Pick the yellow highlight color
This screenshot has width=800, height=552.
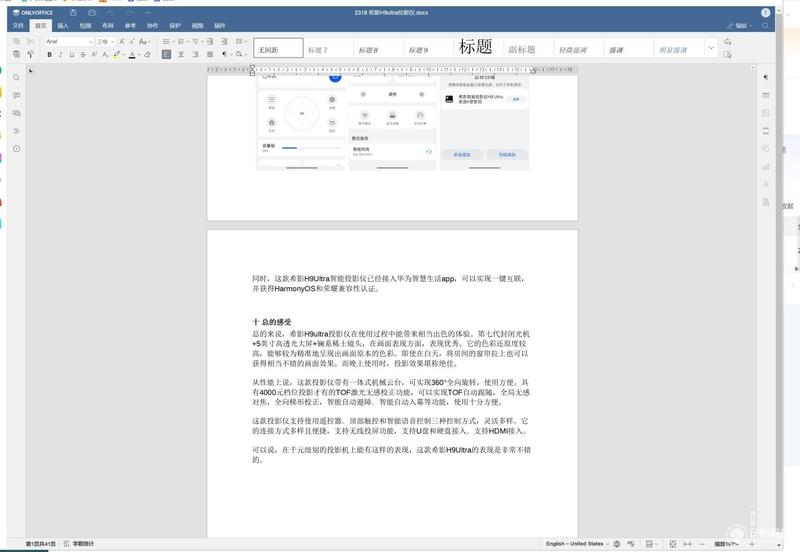[116, 54]
